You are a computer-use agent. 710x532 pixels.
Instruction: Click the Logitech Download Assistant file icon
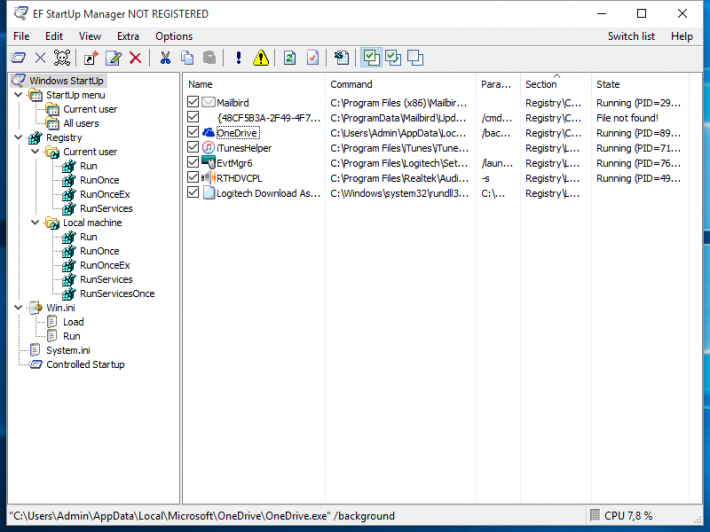coord(208,193)
